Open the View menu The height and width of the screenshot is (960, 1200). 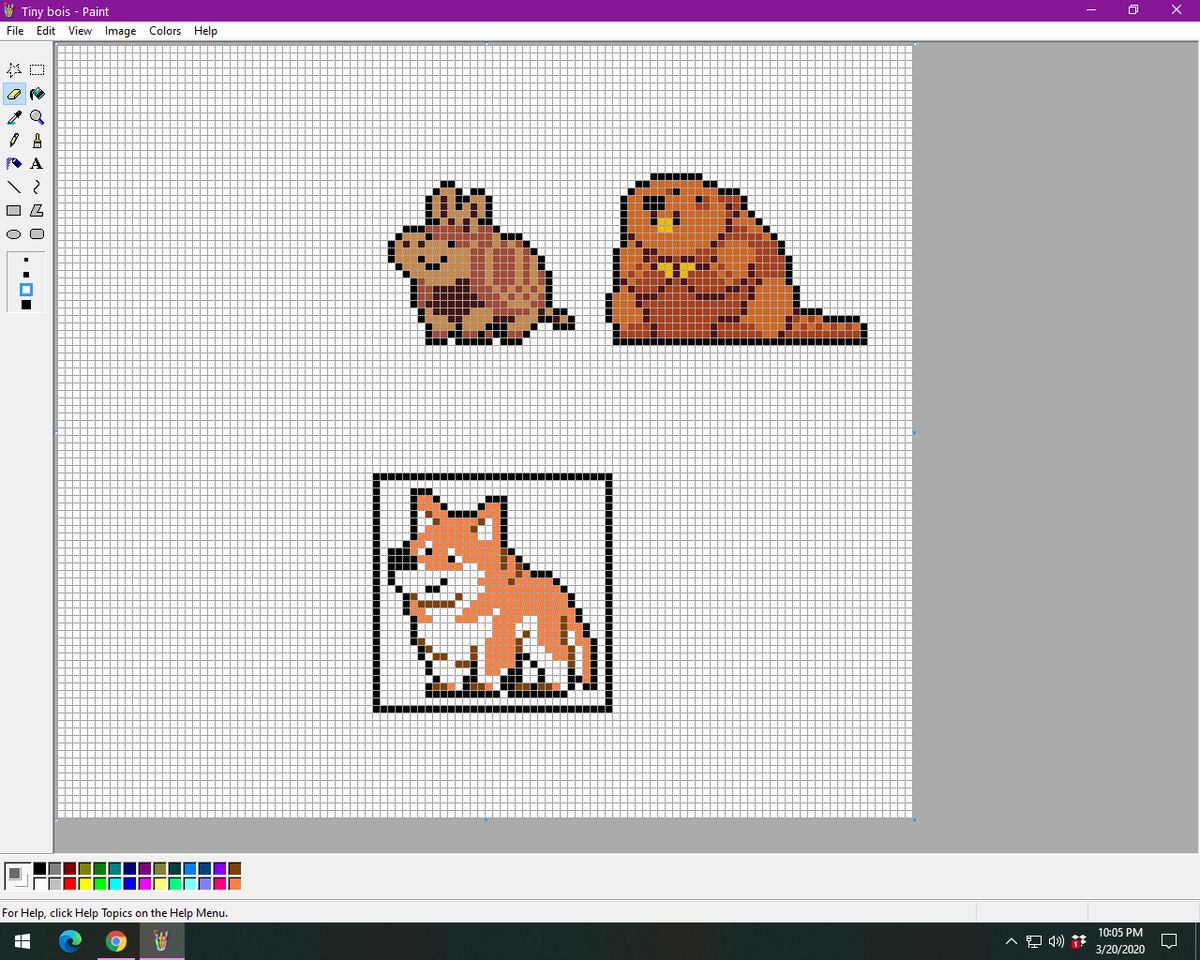coord(80,31)
